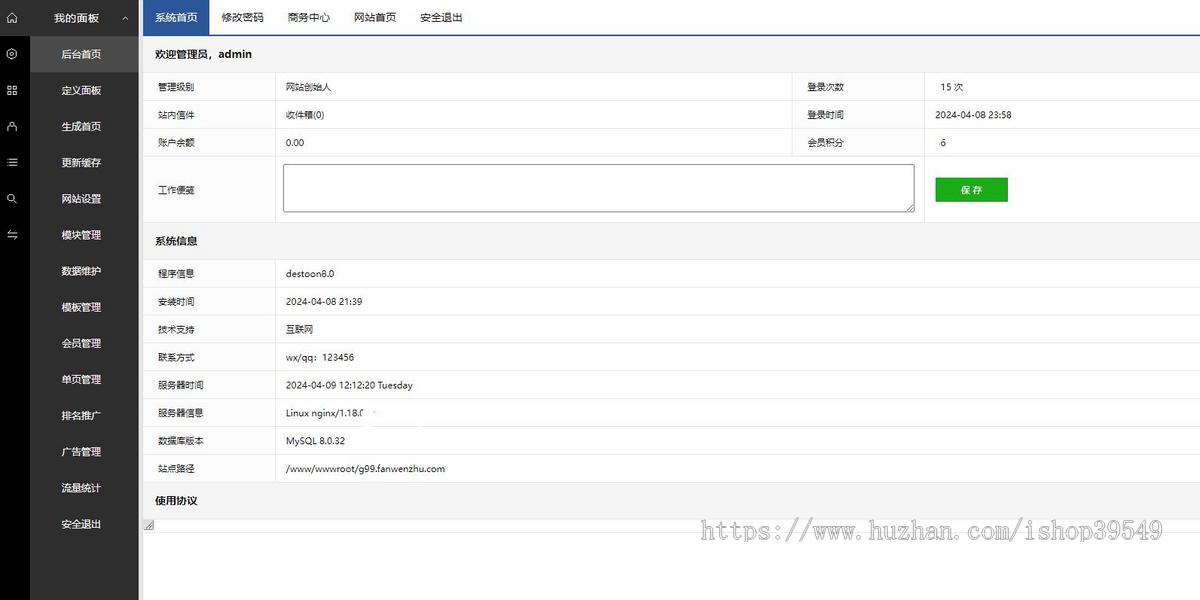The image size is (1200, 600).
Task: Click the agreement textarea resize handle
Action: pyautogui.click(x=149, y=525)
